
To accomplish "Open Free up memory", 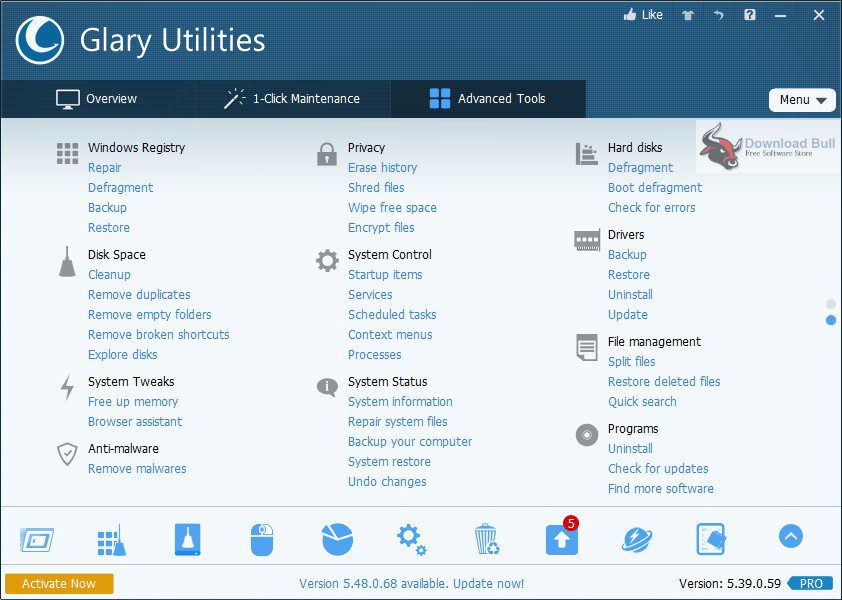I will (133, 402).
